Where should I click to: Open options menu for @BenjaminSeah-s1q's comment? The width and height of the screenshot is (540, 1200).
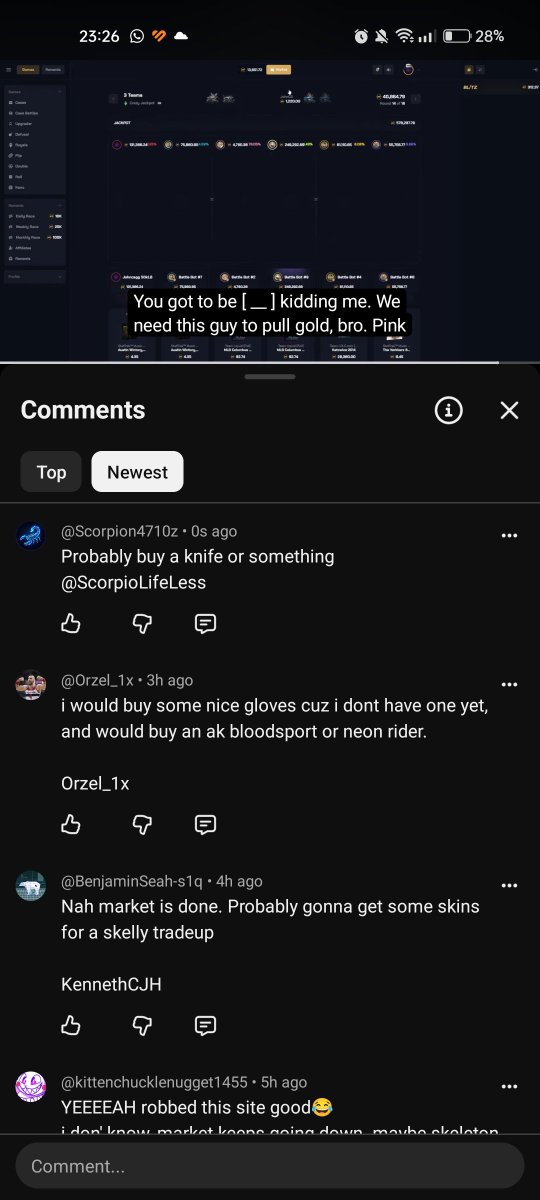(509, 886)
